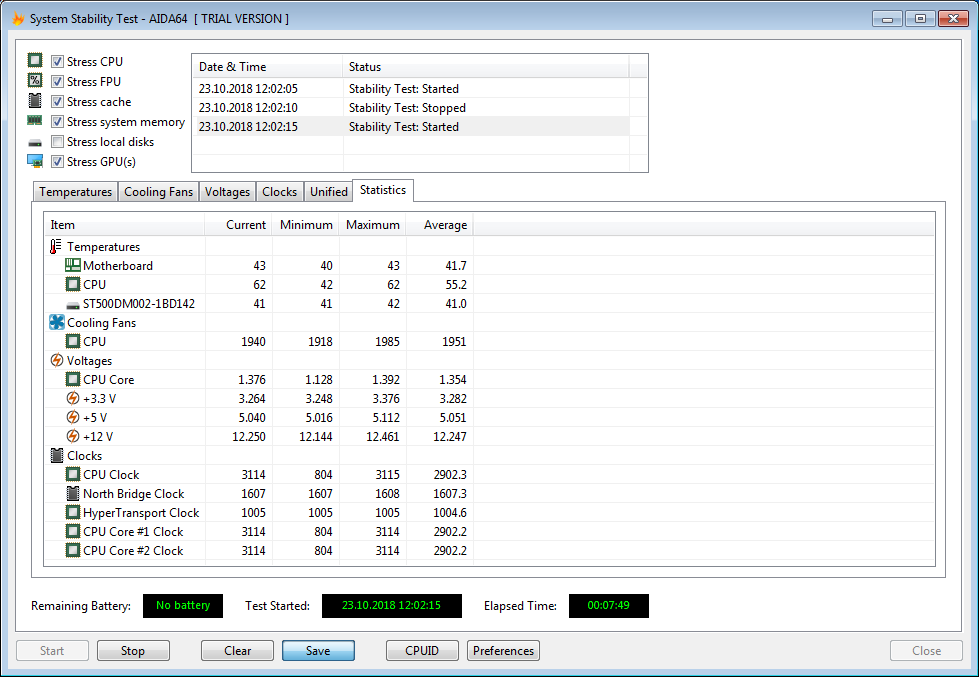Enable the Stress local disks checkbox
Viewport: 979px width, 677px height.
(x=58, y=142)
